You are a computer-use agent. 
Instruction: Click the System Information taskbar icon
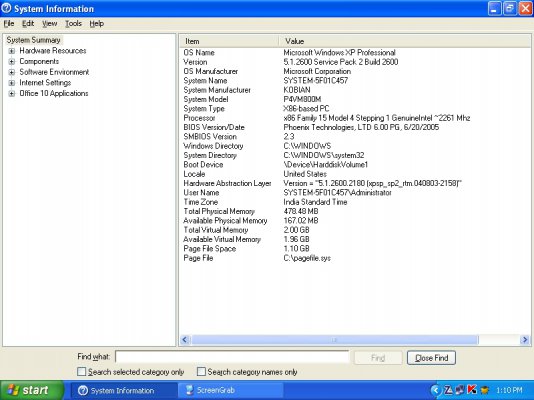pos(83,390)
